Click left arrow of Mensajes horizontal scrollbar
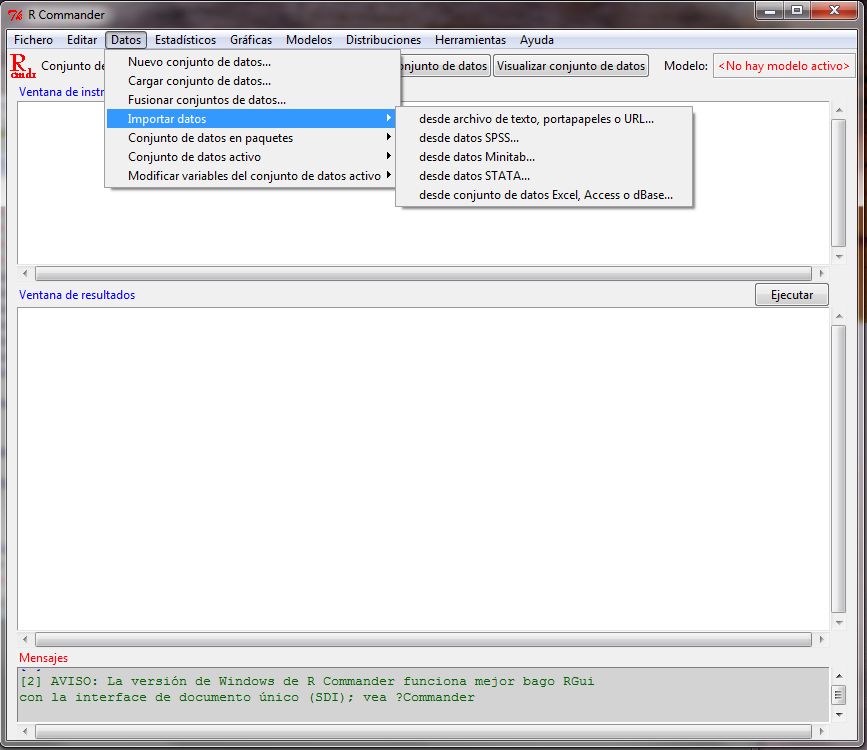Viewport: 867px width, 750px height. pyautogui.click(x=25, y=732)
